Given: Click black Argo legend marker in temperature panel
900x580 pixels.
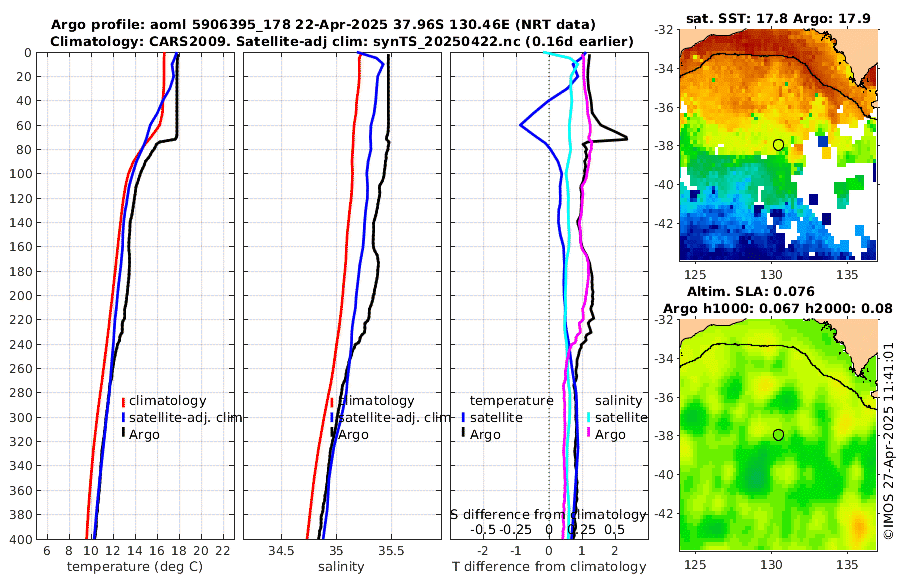Looking at the screenshot, I should [x=123, y=434].
